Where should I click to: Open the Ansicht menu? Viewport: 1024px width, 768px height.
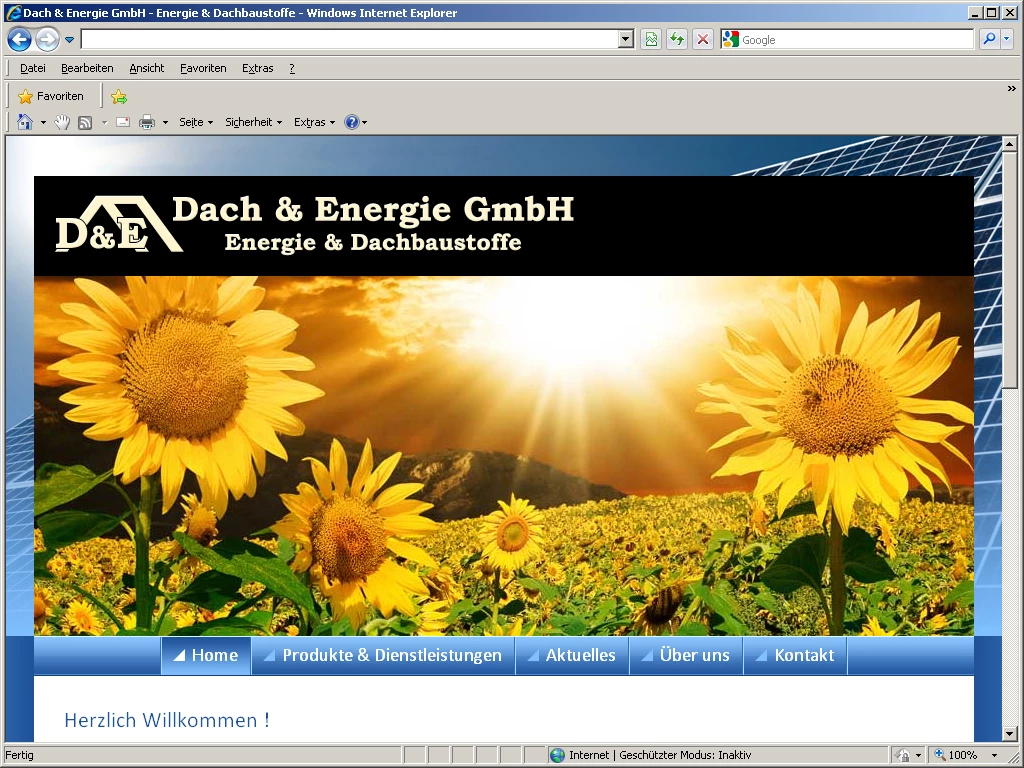tap(146, 68)
